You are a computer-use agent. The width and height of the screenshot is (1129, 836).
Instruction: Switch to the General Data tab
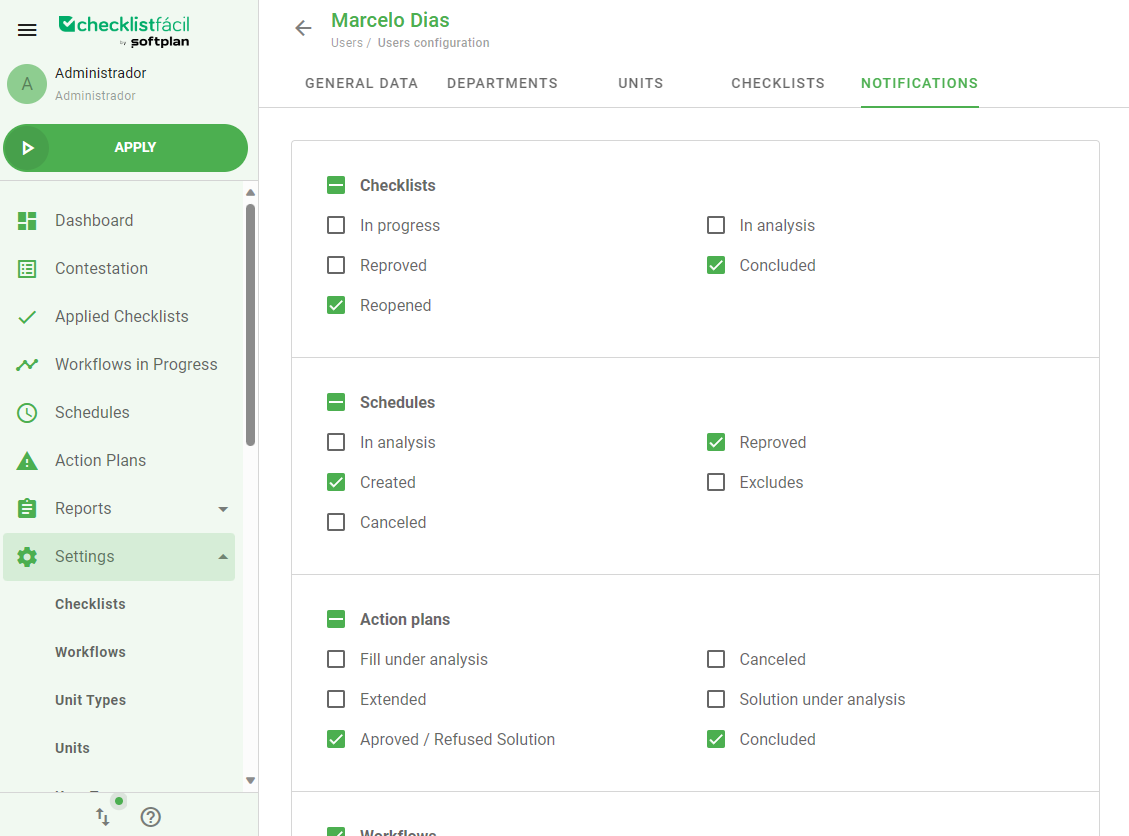361,84
